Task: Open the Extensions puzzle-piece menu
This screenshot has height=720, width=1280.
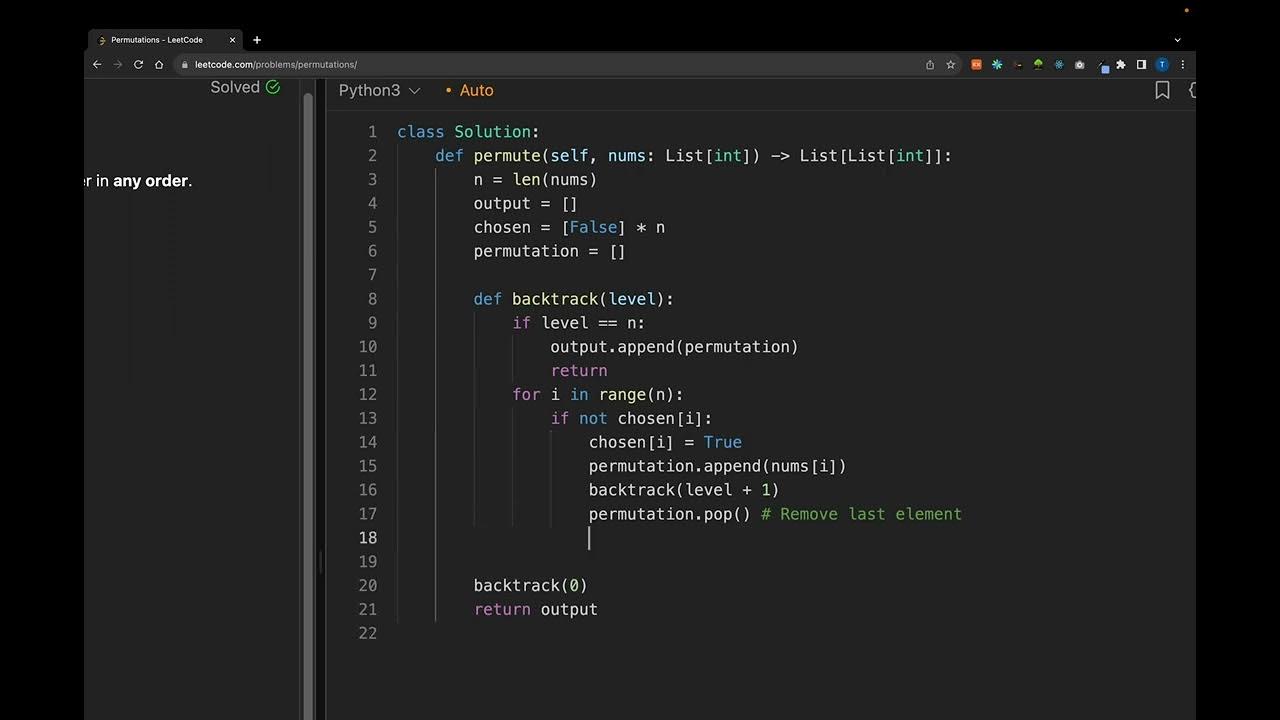Action: click(x=1121, y=64)
